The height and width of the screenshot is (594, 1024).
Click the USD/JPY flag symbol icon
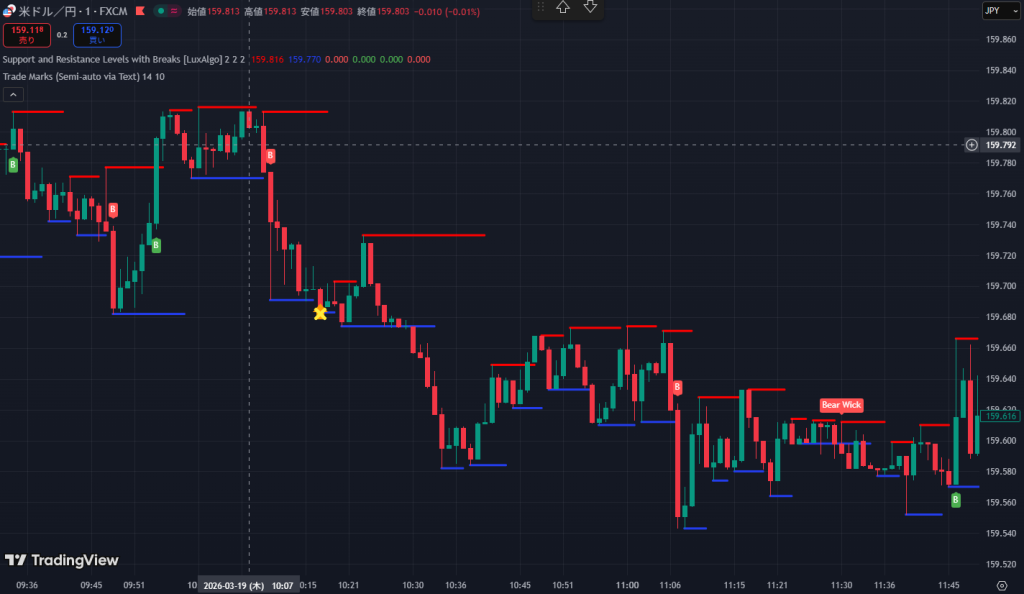tap(9, 12)
